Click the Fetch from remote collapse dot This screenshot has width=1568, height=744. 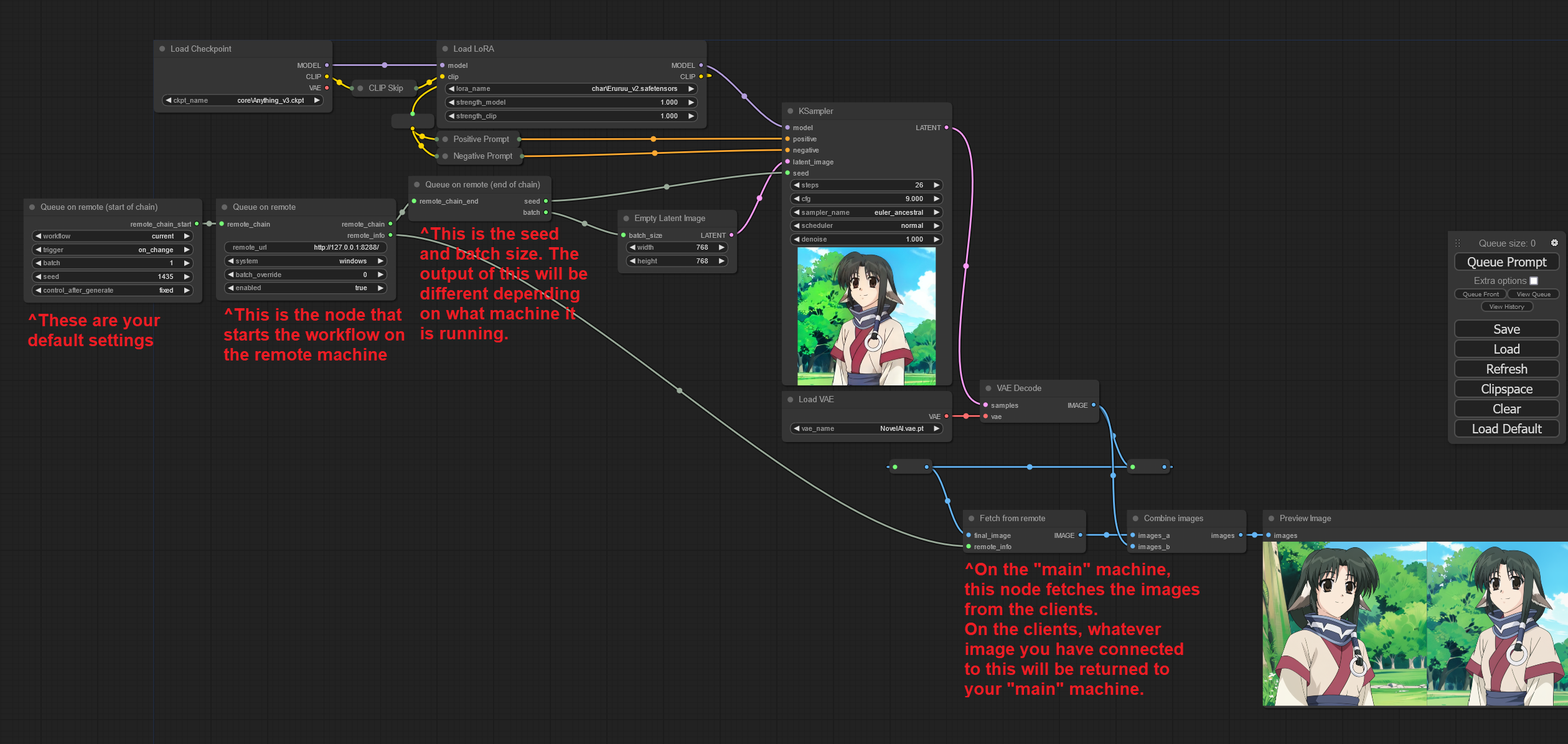tap(971, 518)
